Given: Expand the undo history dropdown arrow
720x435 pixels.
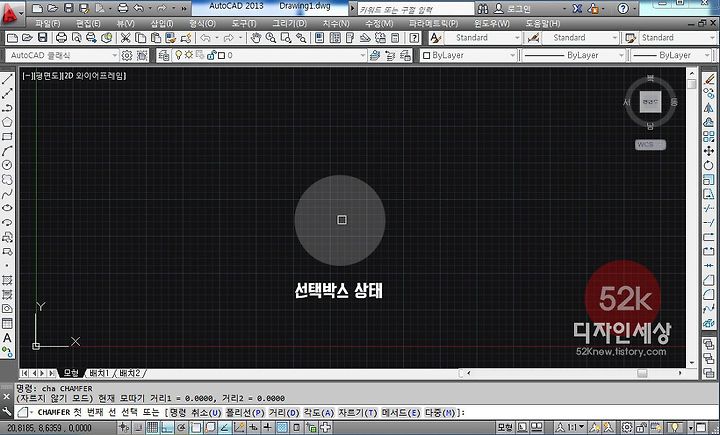Looking at the screenshot, I should coord(216,38).
